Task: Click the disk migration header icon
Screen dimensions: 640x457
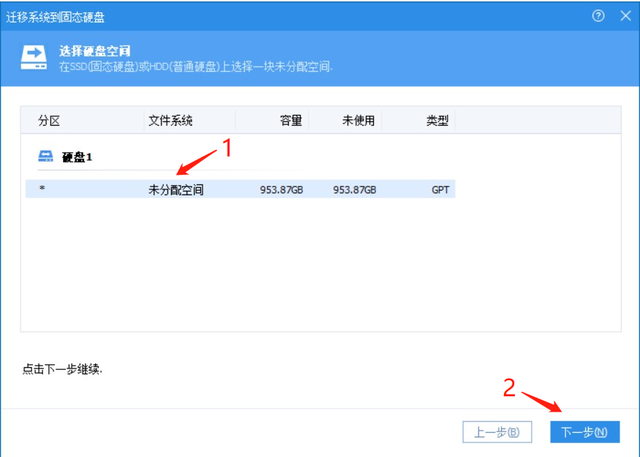Action: (x=34, y=58)
